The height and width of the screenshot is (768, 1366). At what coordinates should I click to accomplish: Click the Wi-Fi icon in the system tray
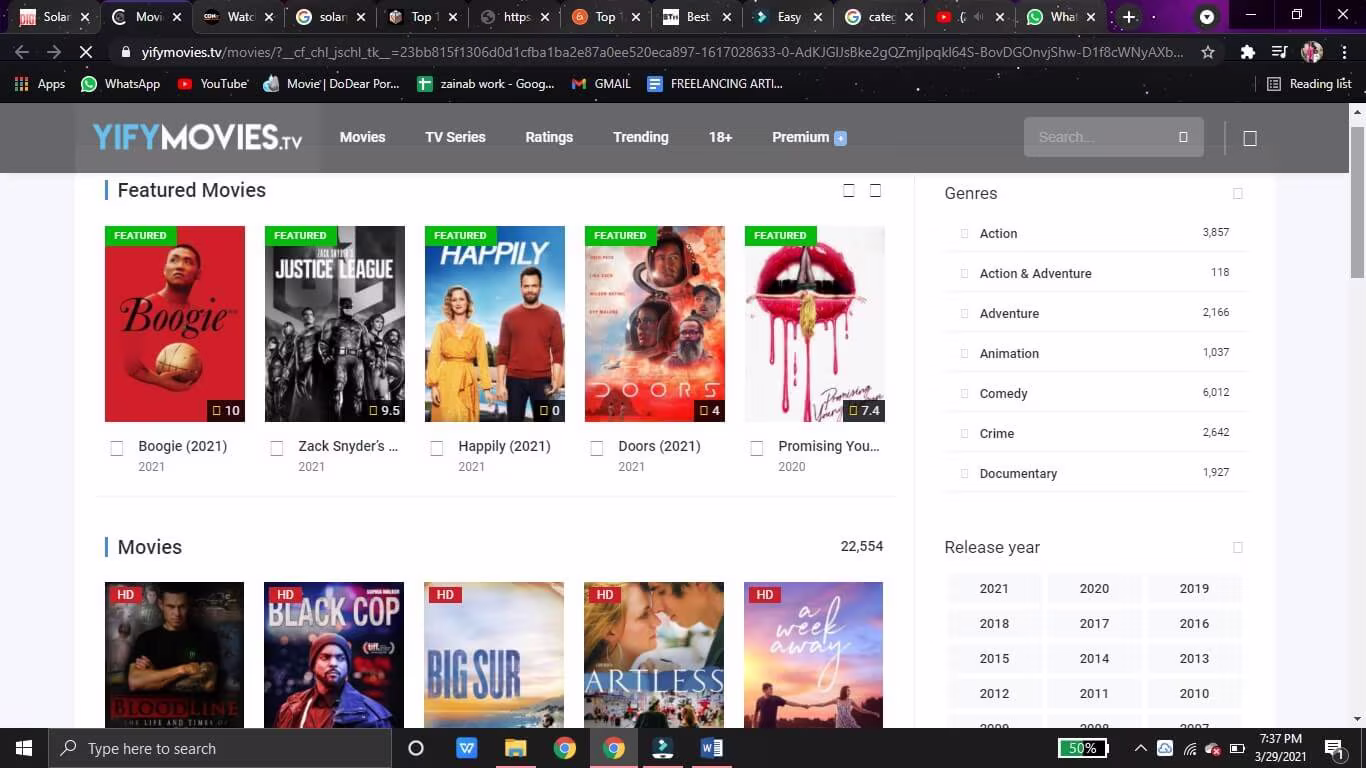(1190, 748)
